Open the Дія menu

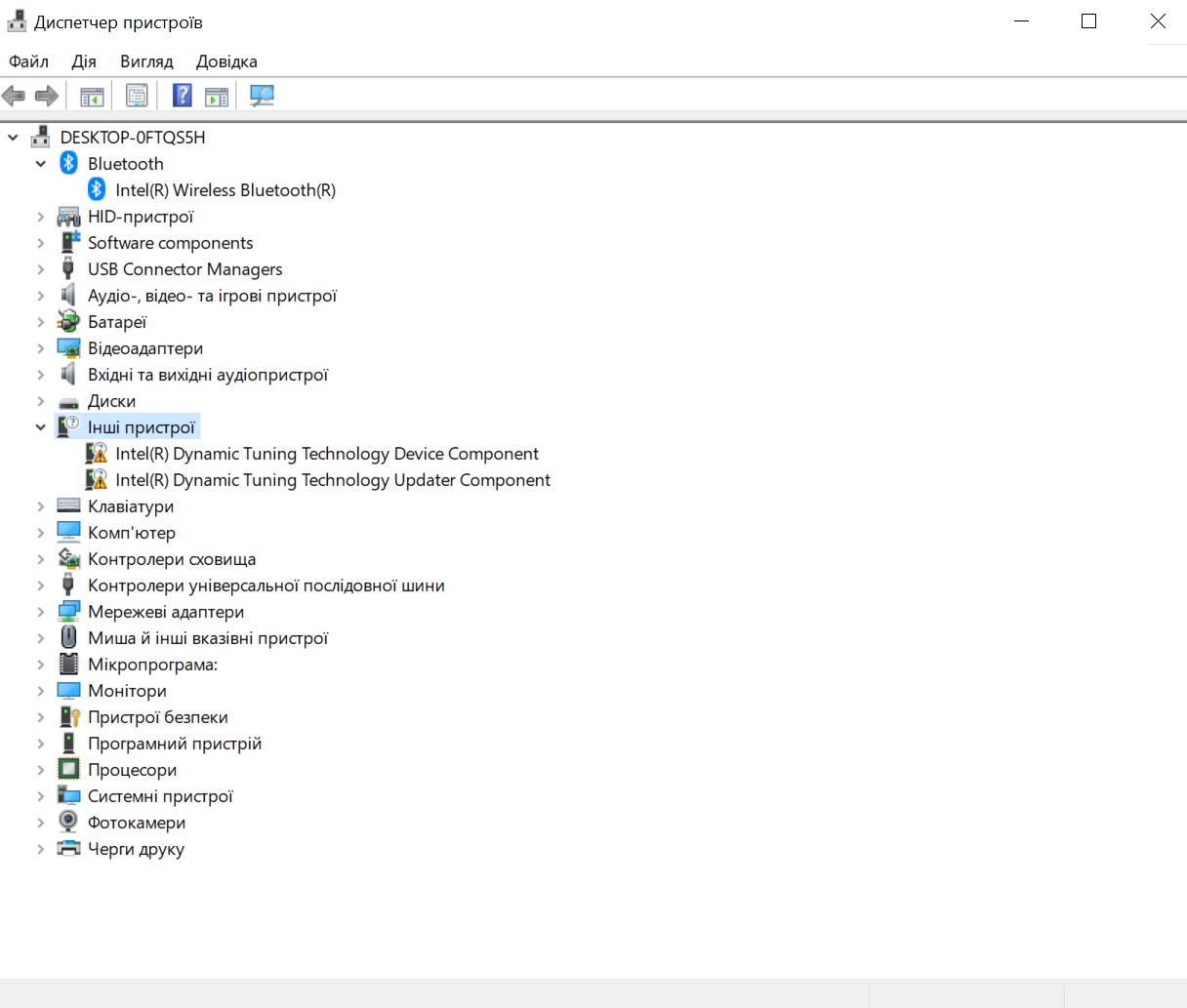(x=84, y=61)
